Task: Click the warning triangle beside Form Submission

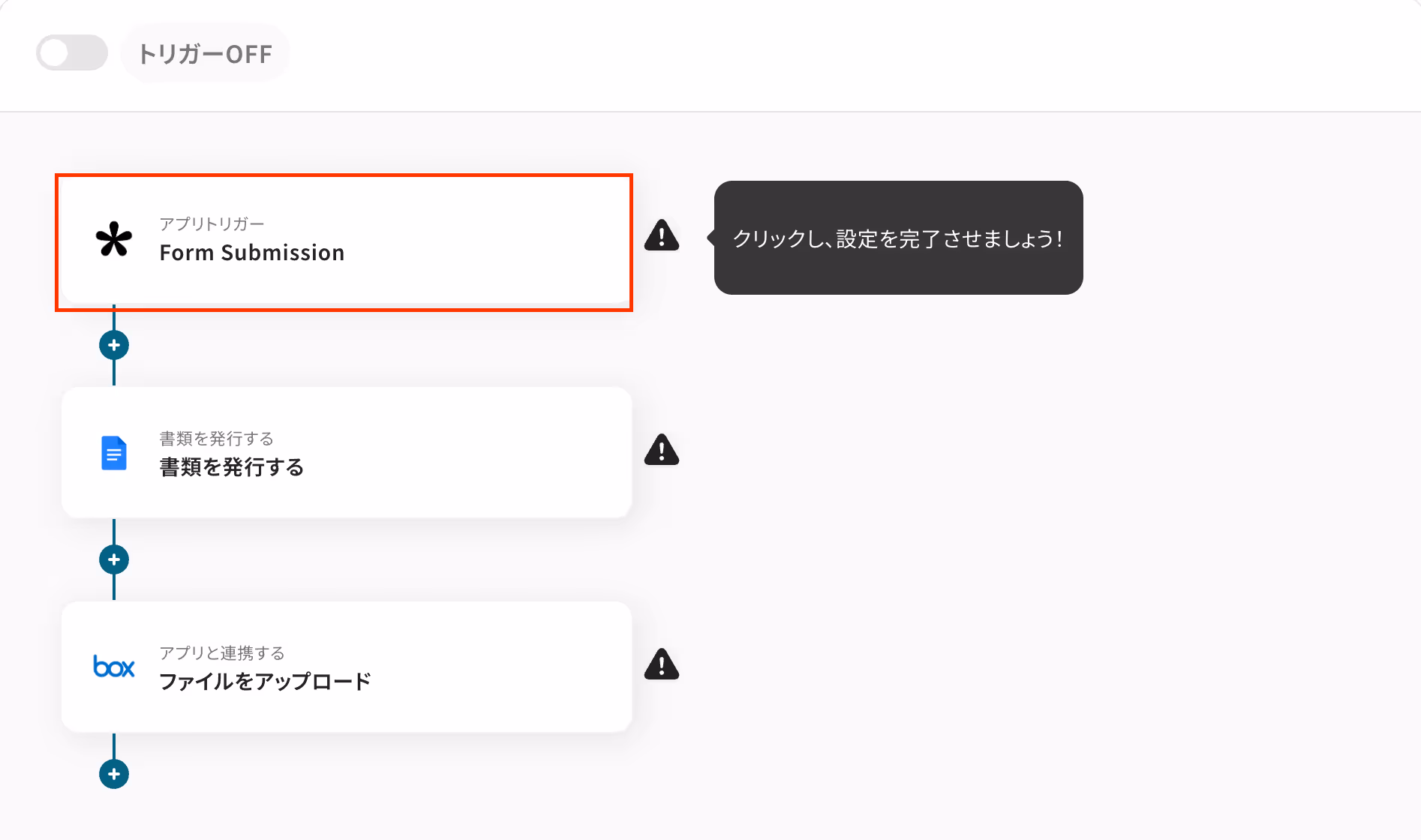Action: (662, 235)
